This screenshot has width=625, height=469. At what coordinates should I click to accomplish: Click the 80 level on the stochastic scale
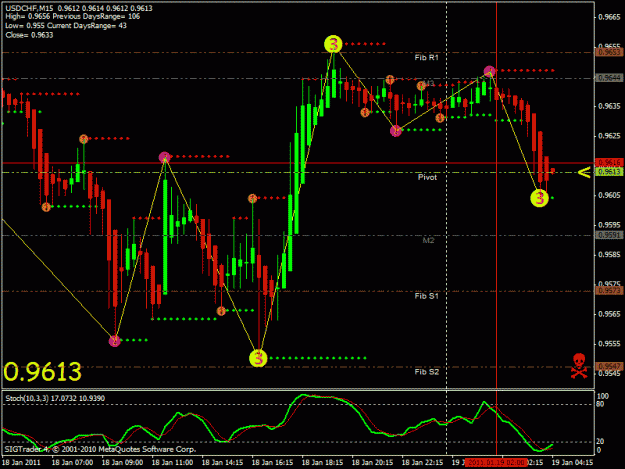(x=600, y=404)
